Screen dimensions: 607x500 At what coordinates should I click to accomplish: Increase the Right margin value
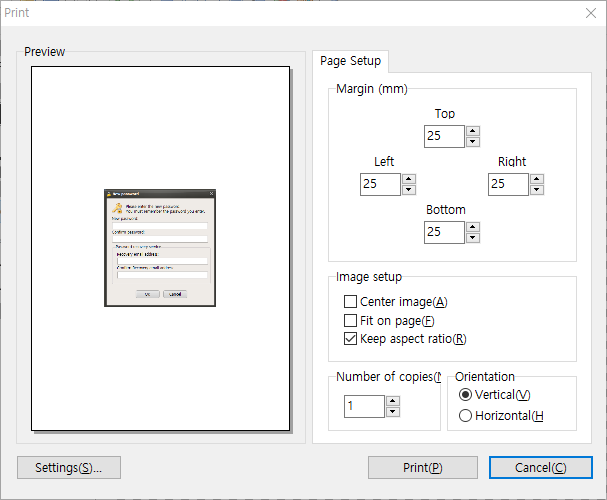pos(537,179)
